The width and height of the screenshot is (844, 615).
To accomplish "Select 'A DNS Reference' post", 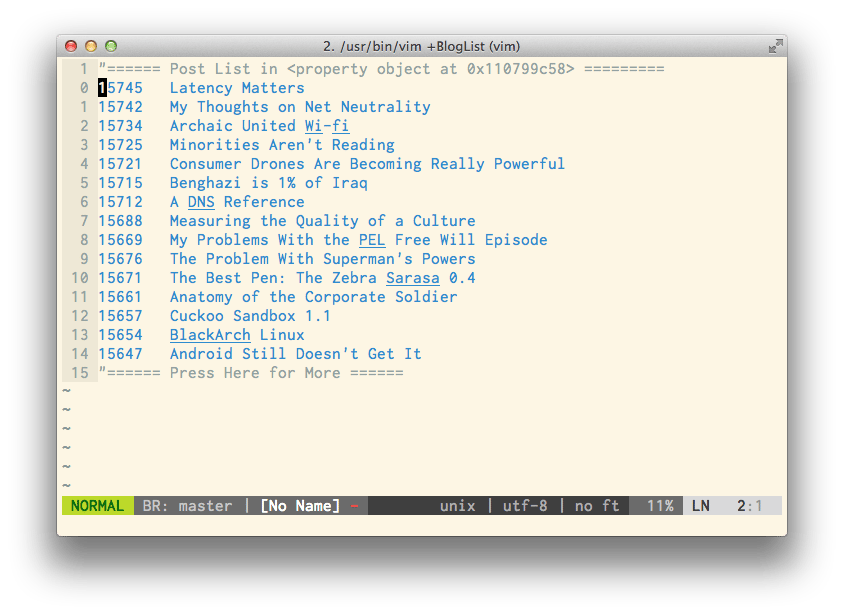I will [x=237, y=202].
